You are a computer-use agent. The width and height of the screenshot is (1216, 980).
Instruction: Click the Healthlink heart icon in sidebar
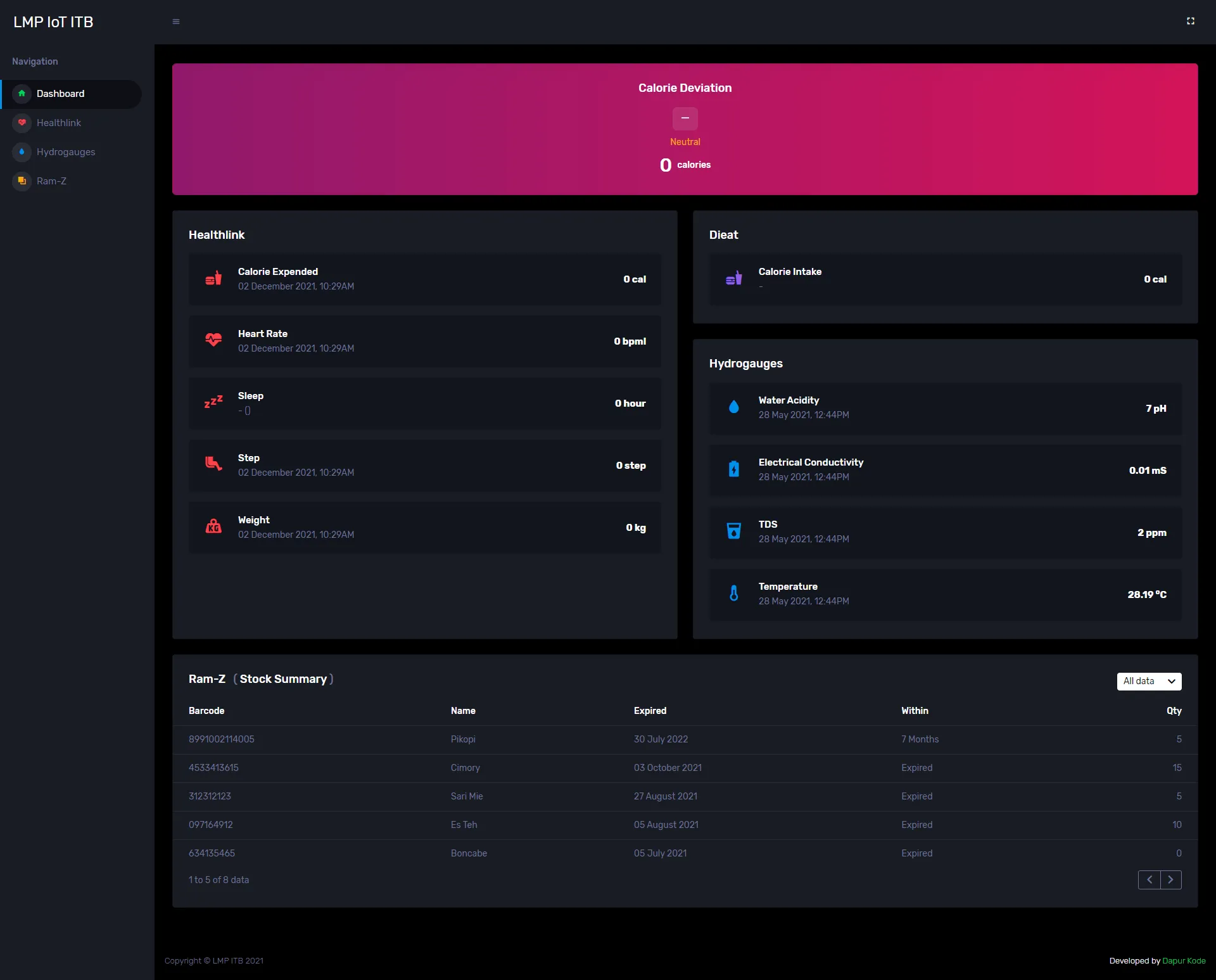click(x=22, y=123)
